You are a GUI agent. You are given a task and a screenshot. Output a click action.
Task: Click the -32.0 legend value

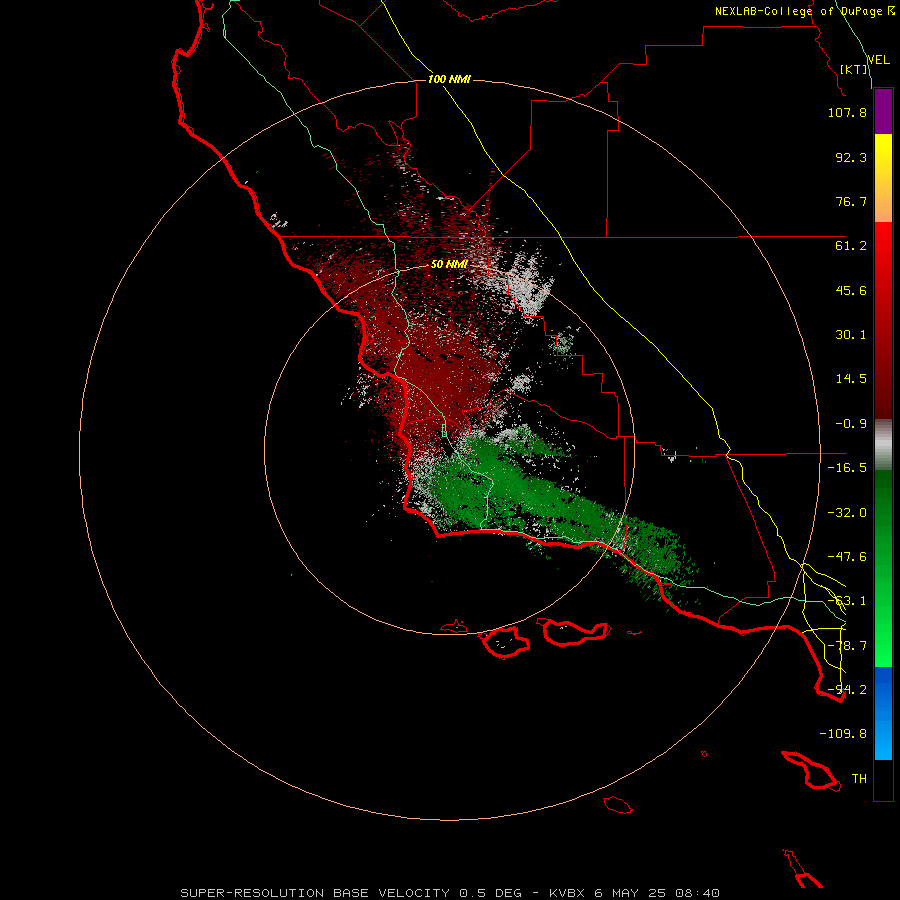pos(847,513)
